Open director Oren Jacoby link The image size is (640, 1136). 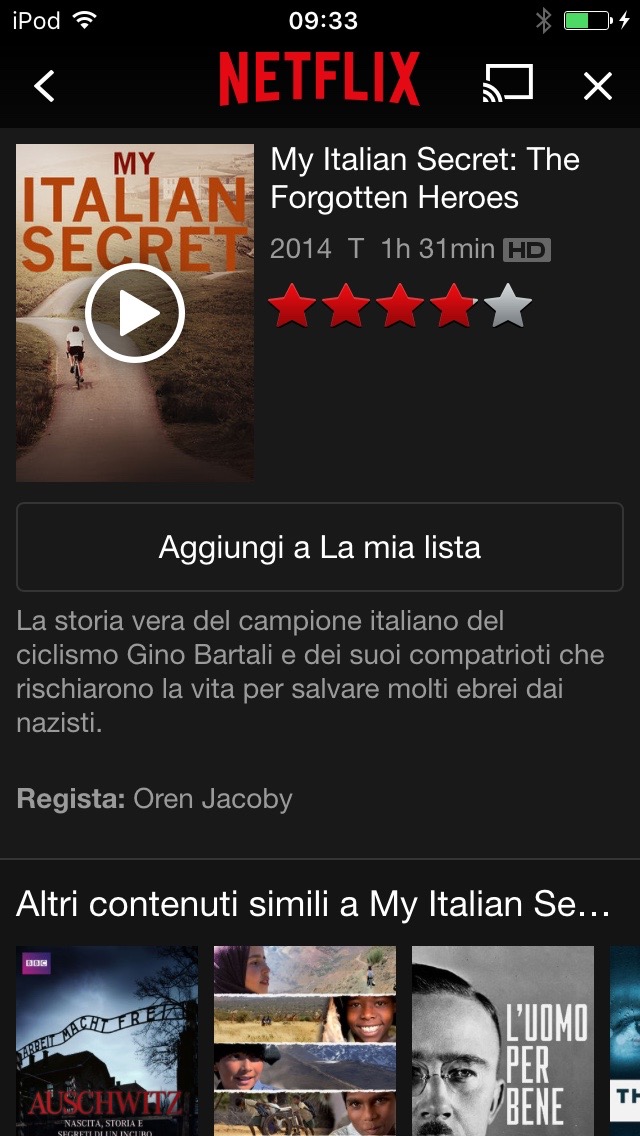(x=213, y=799)
